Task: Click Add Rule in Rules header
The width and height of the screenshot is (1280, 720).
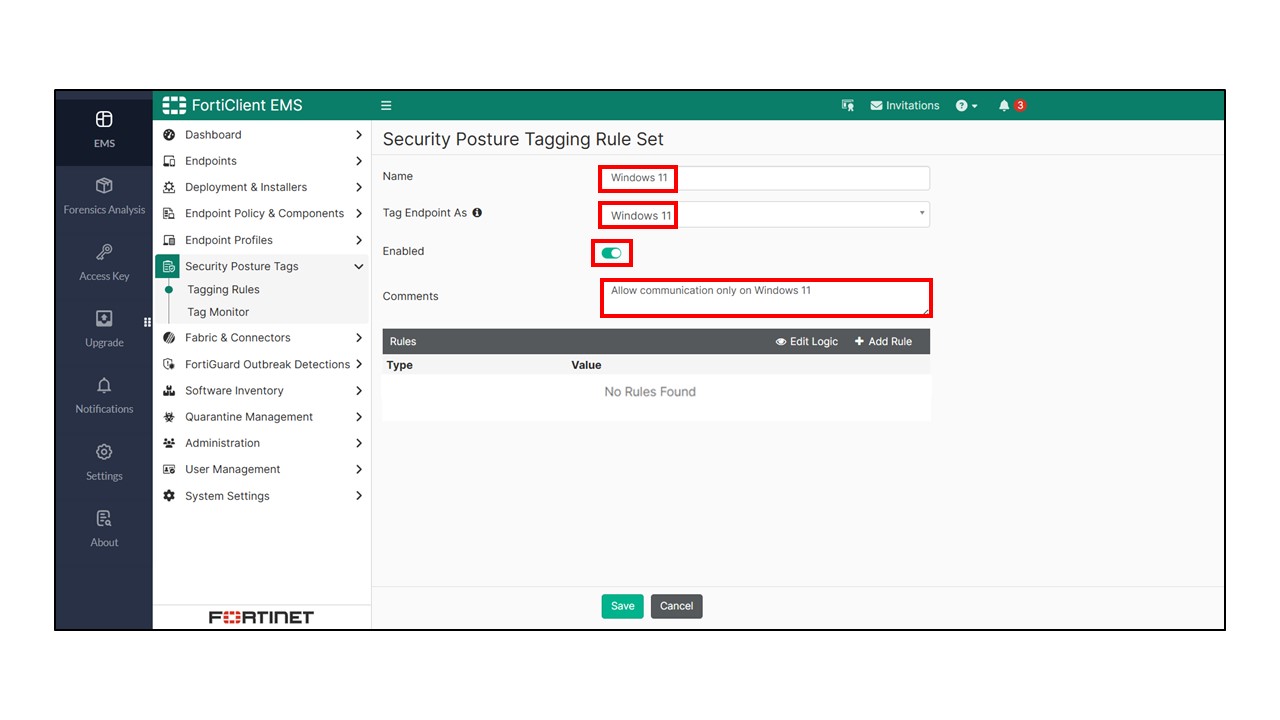Action: [x=883, y=342]
